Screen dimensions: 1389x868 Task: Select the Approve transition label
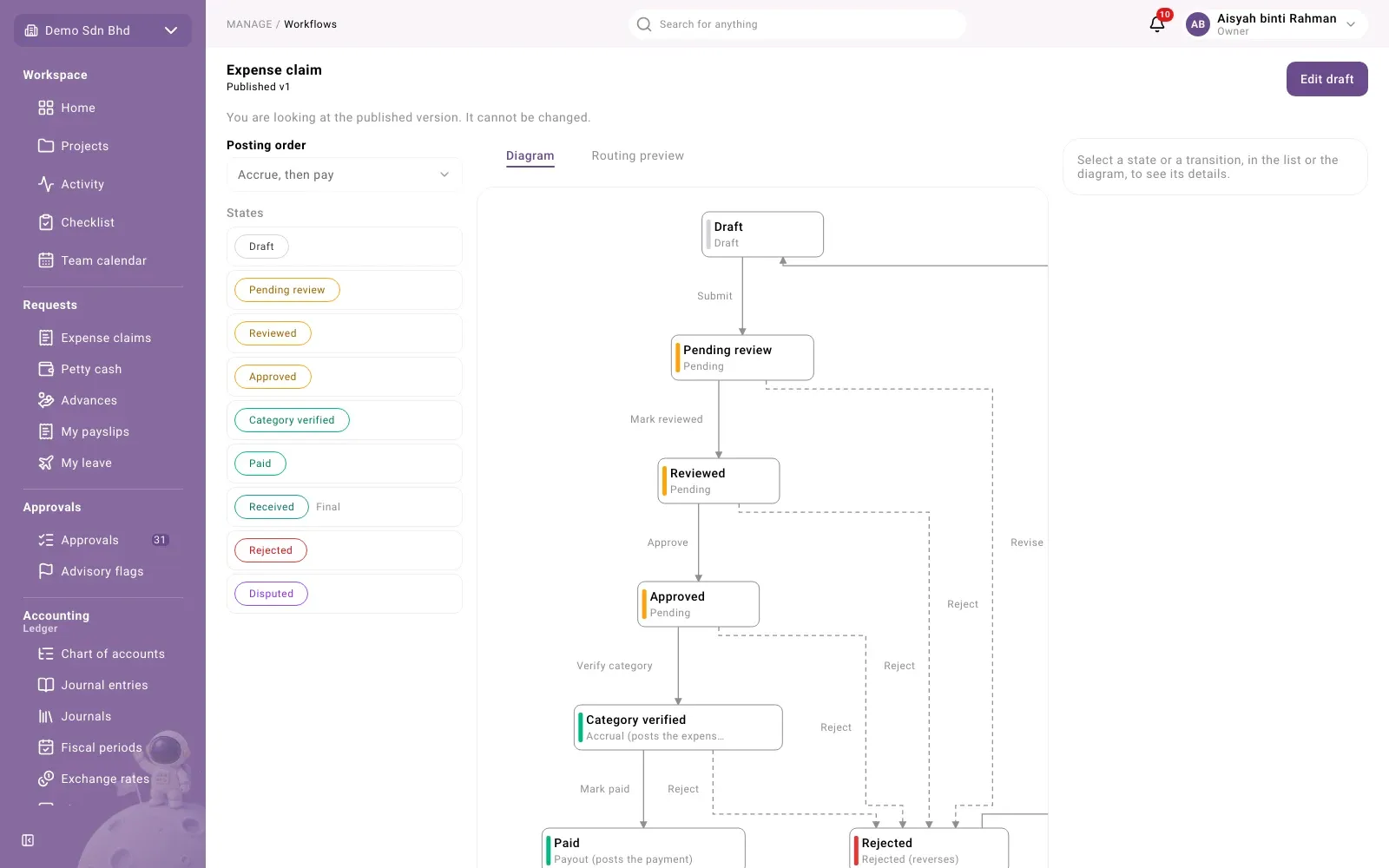coord(668,542)
